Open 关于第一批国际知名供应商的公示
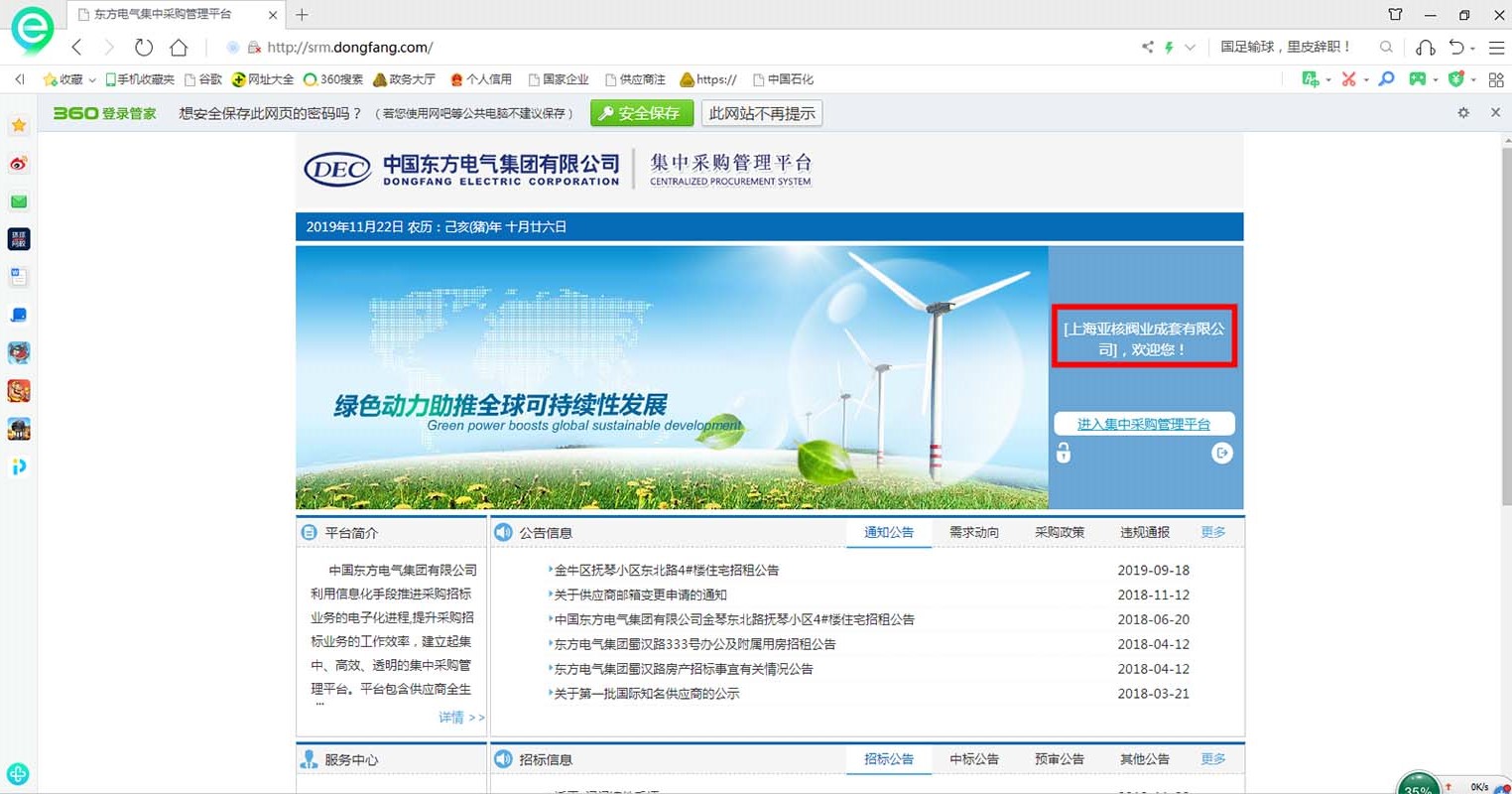 [646, 693]
